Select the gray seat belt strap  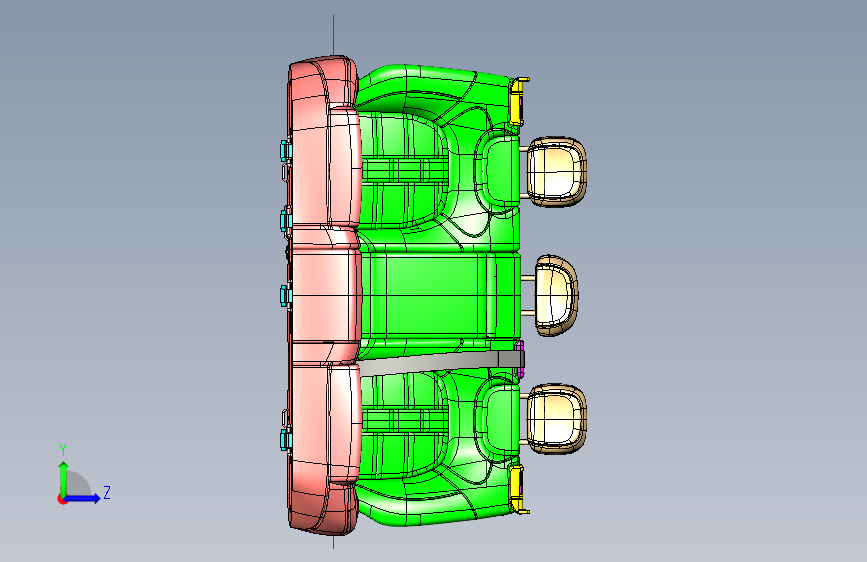tap(441, 363)
